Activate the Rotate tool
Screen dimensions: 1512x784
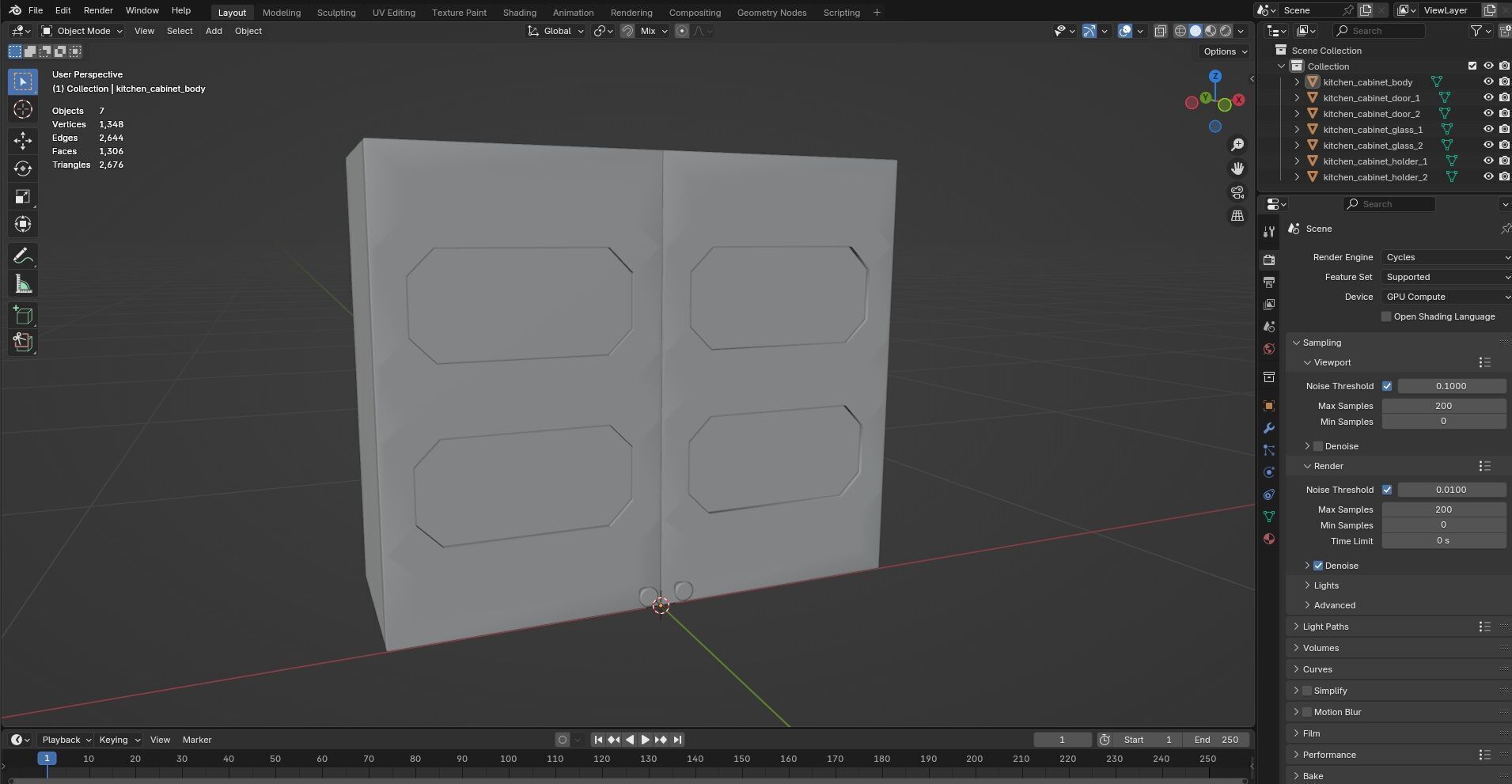[23, 169]
